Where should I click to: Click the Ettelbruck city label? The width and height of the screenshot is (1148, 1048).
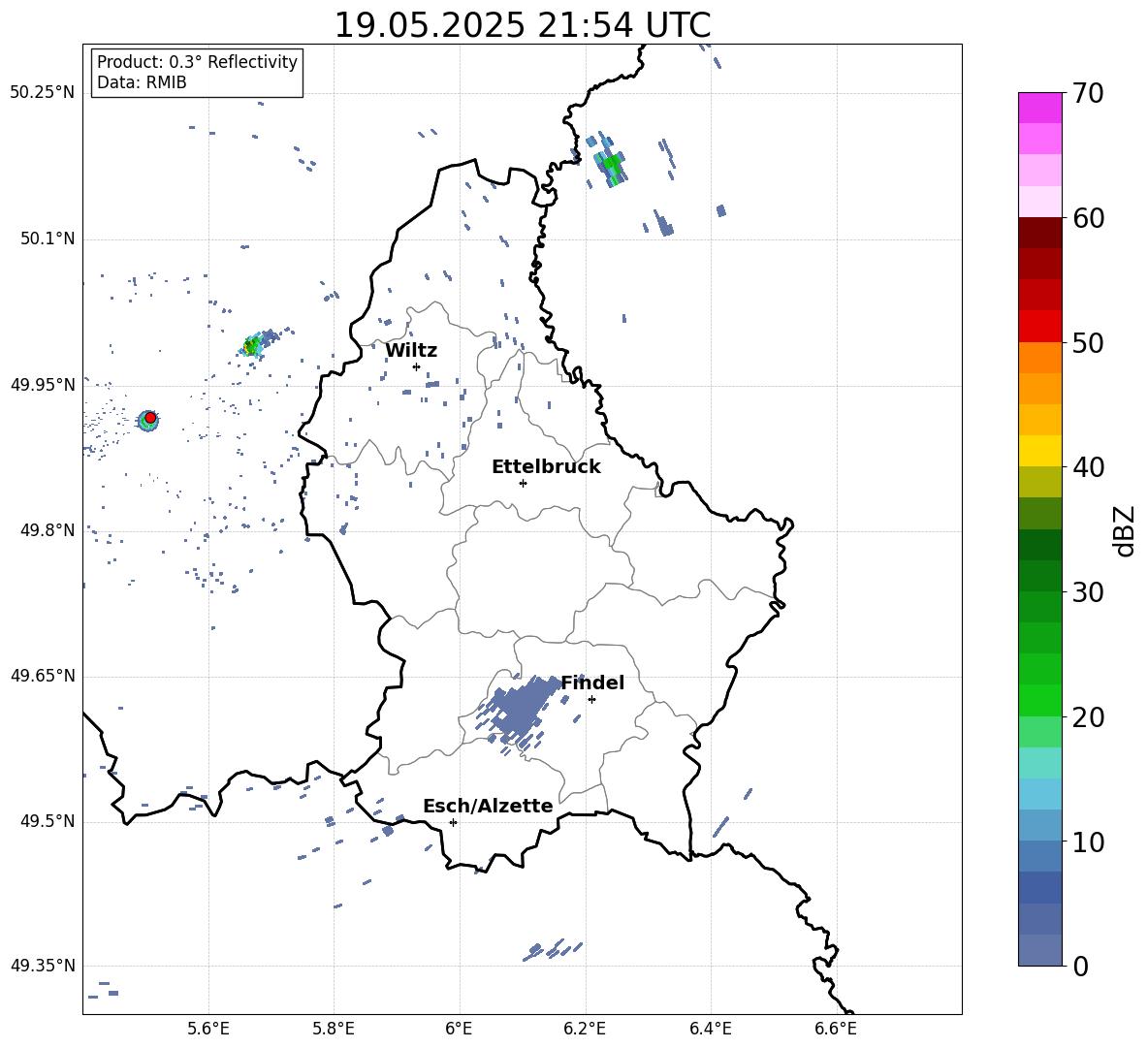[x=546, y=467]
